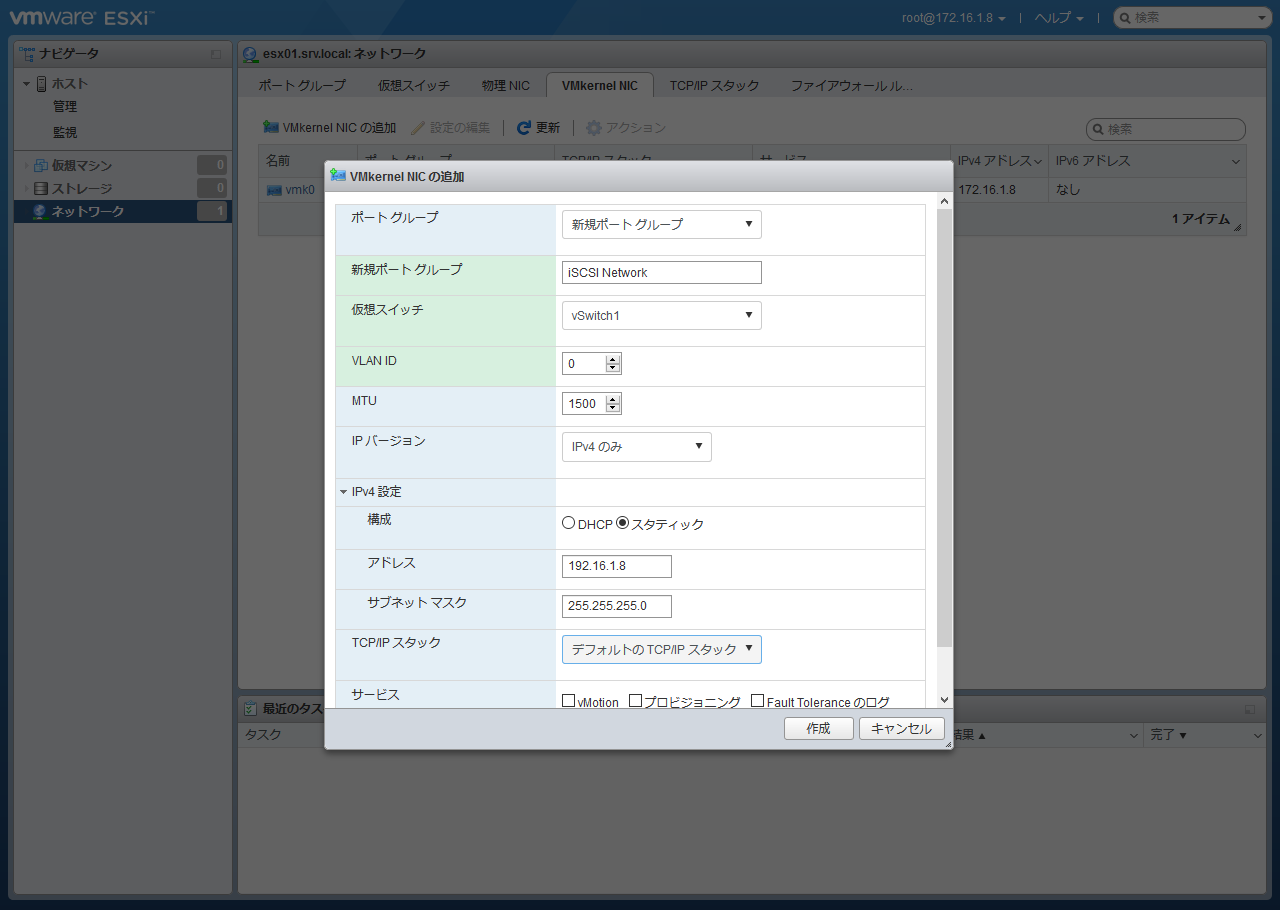
Task: Click the 仮想マシン icon in navigator
Action: (41, 166)
